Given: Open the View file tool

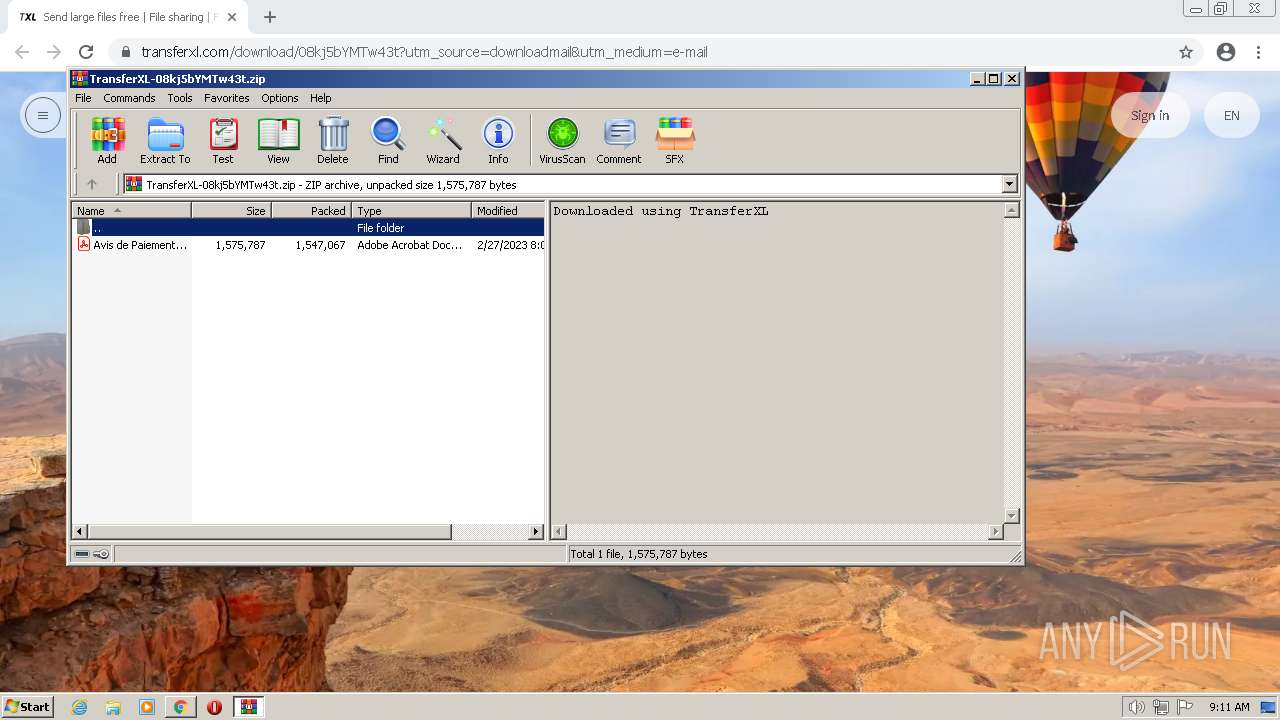Looking at the screenshot, I should [x=278, y=140].
